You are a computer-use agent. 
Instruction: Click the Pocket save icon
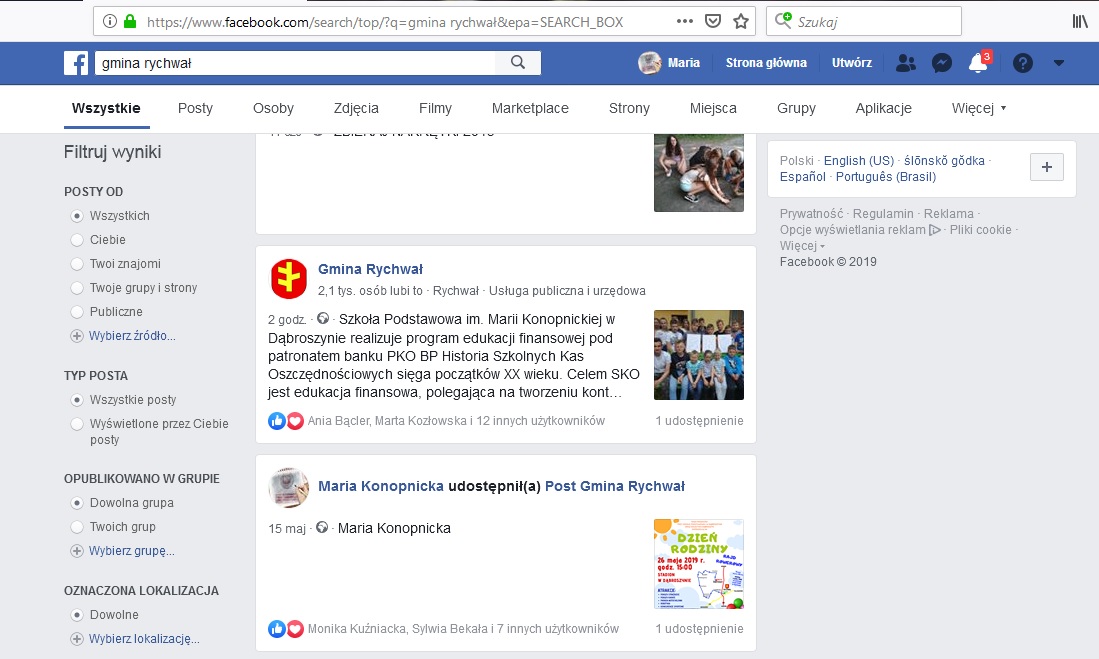point(713,21)
